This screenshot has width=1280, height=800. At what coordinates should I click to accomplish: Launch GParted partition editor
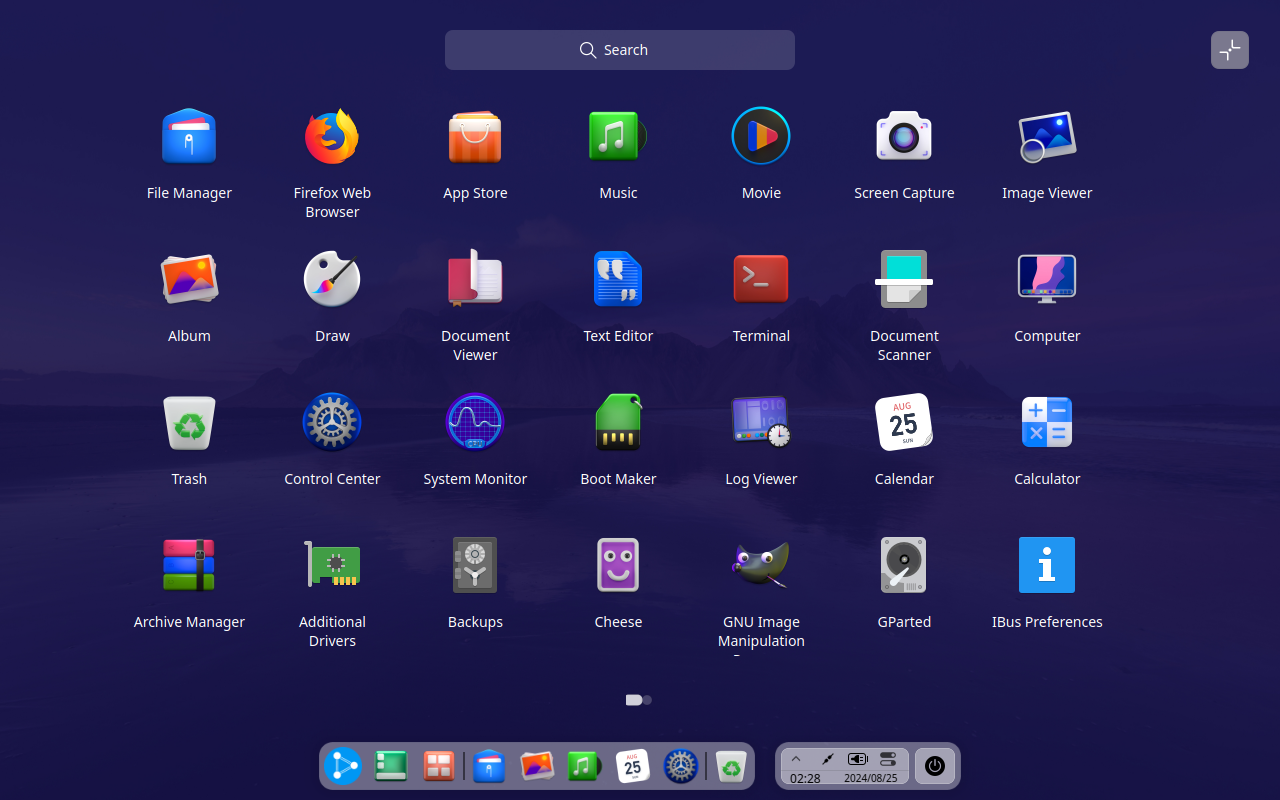coord(904,565)
